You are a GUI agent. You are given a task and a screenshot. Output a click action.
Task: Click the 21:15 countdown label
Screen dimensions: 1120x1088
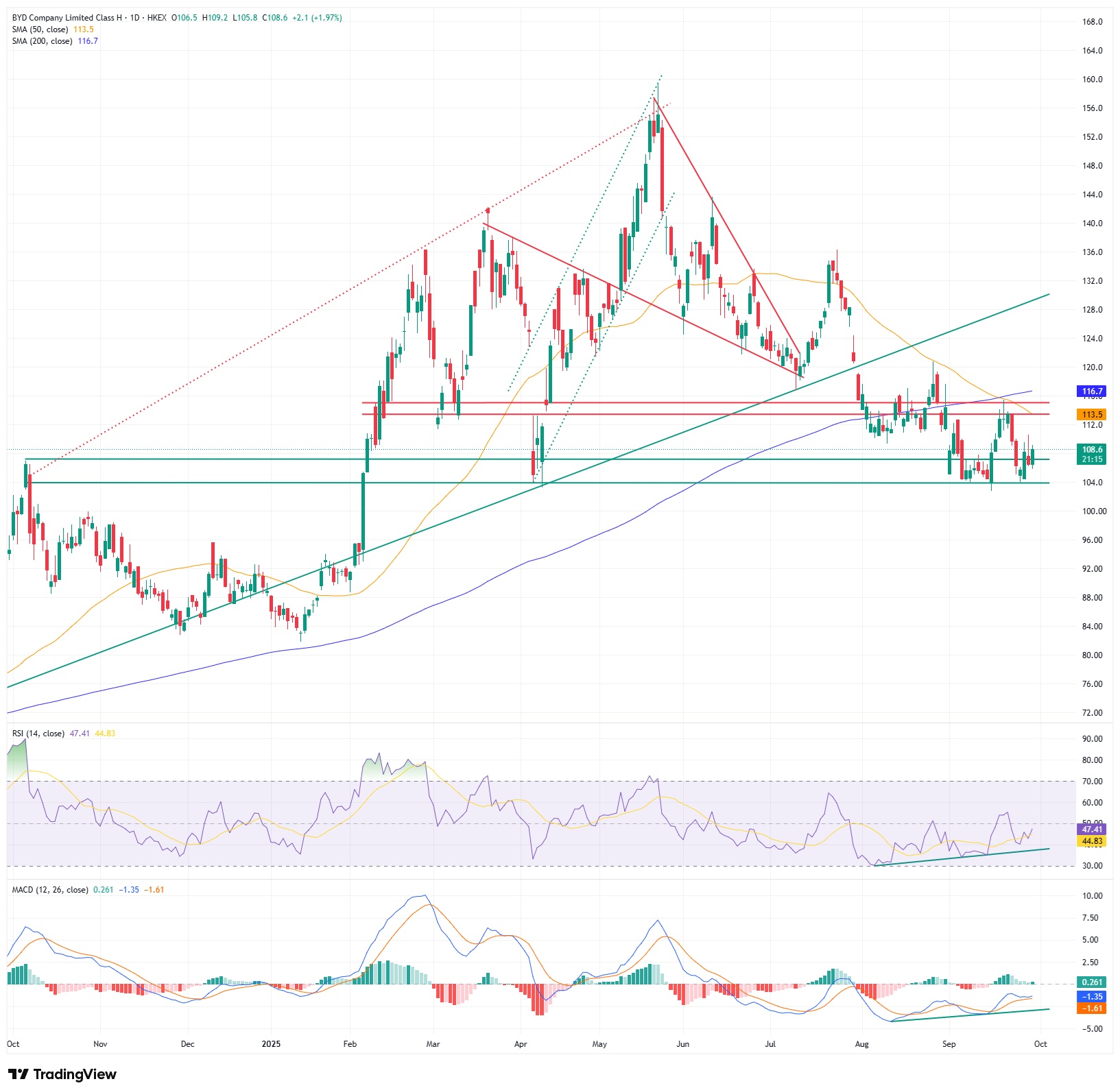[1092, 459]
